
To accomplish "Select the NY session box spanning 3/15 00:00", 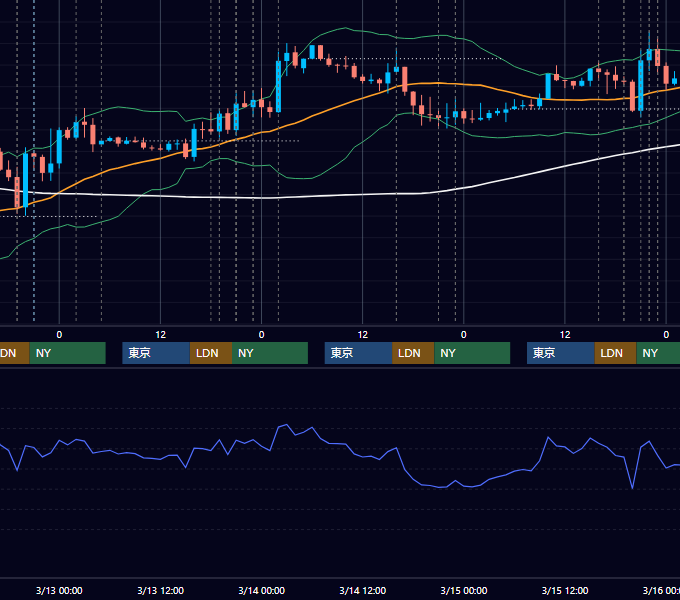I will coord(472,353).
